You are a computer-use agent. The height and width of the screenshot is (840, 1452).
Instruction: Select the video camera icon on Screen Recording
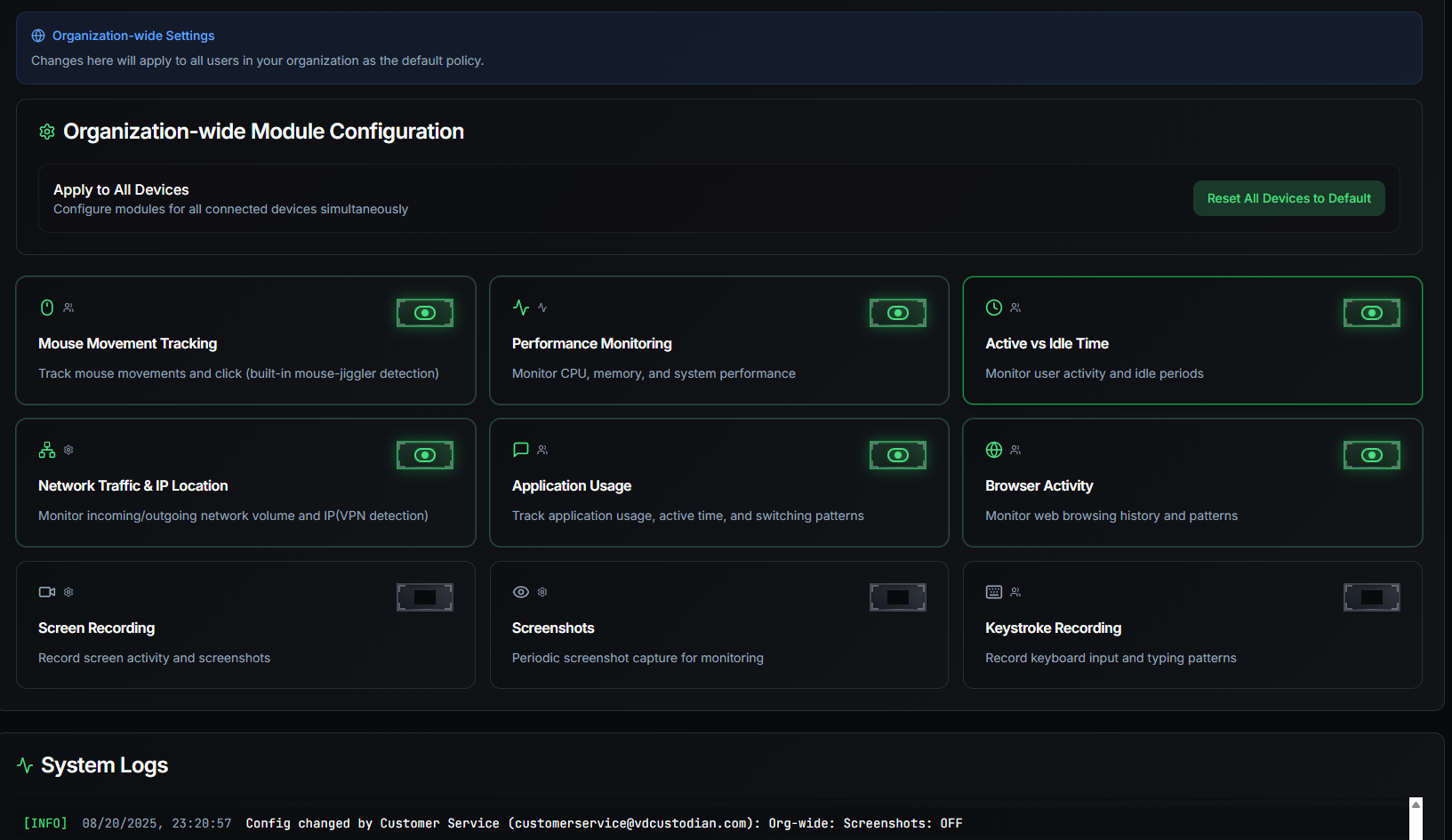[46, 592]
